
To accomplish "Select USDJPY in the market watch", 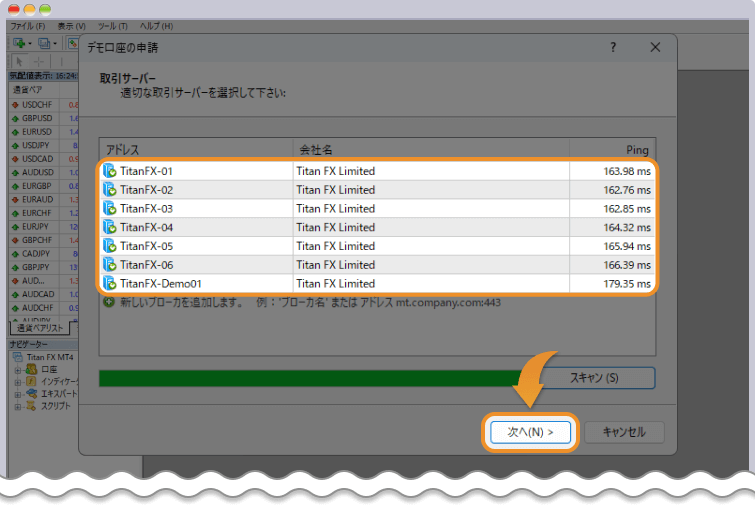I will click(x=36, y=145).
